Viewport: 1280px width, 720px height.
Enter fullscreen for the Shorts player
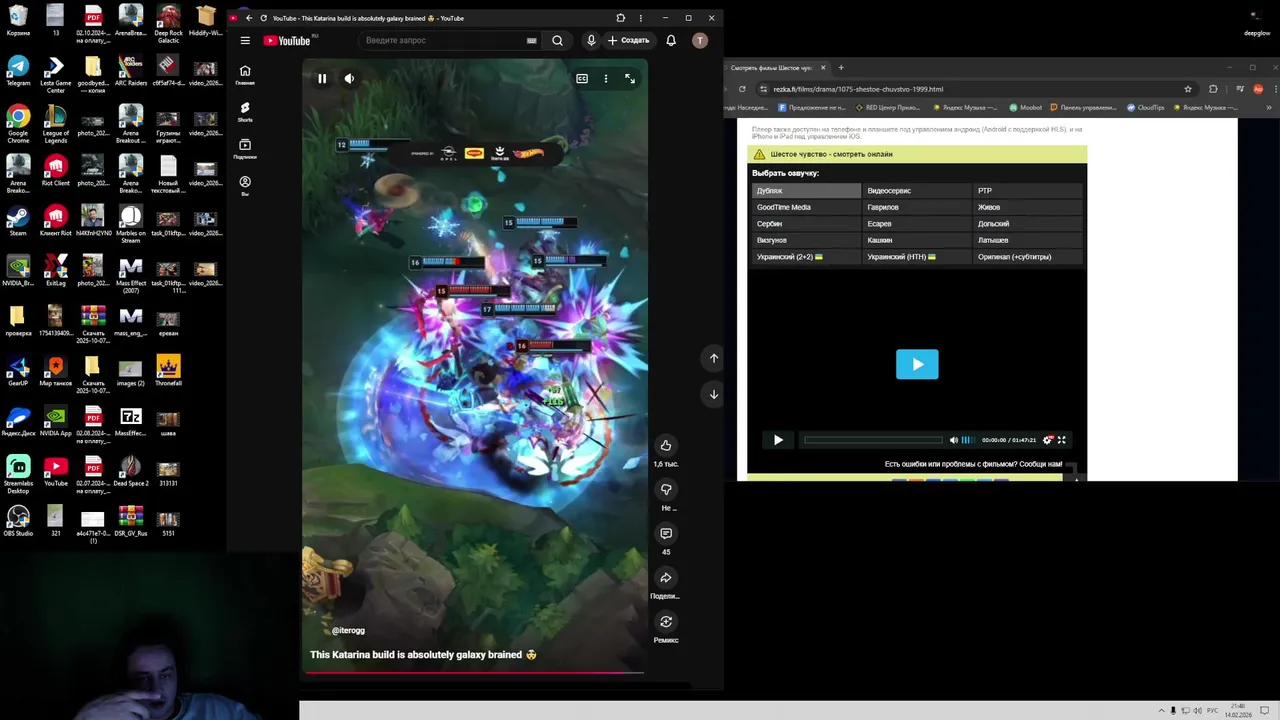630,78
